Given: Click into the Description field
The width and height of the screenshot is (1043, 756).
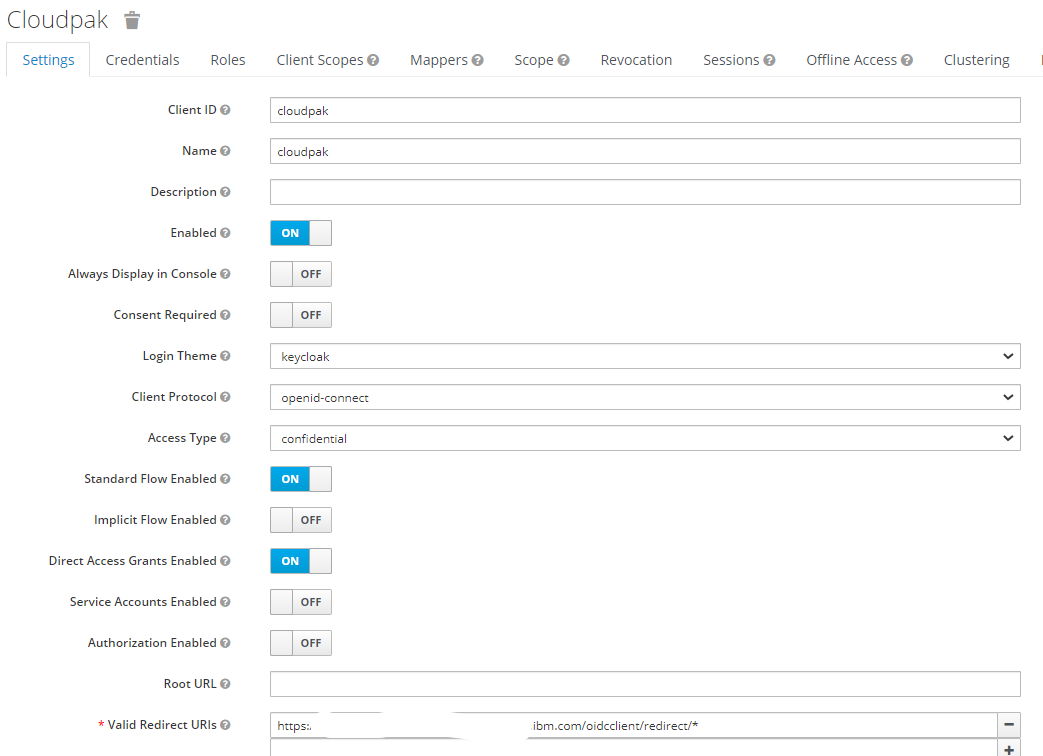Looking at the screenshot, I should 645,192.
